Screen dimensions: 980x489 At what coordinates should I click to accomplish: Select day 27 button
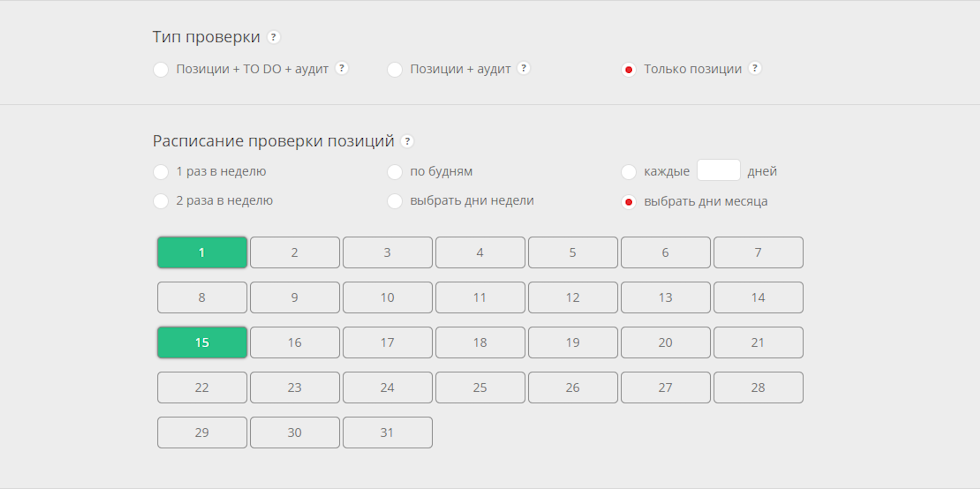click(666, 388)
